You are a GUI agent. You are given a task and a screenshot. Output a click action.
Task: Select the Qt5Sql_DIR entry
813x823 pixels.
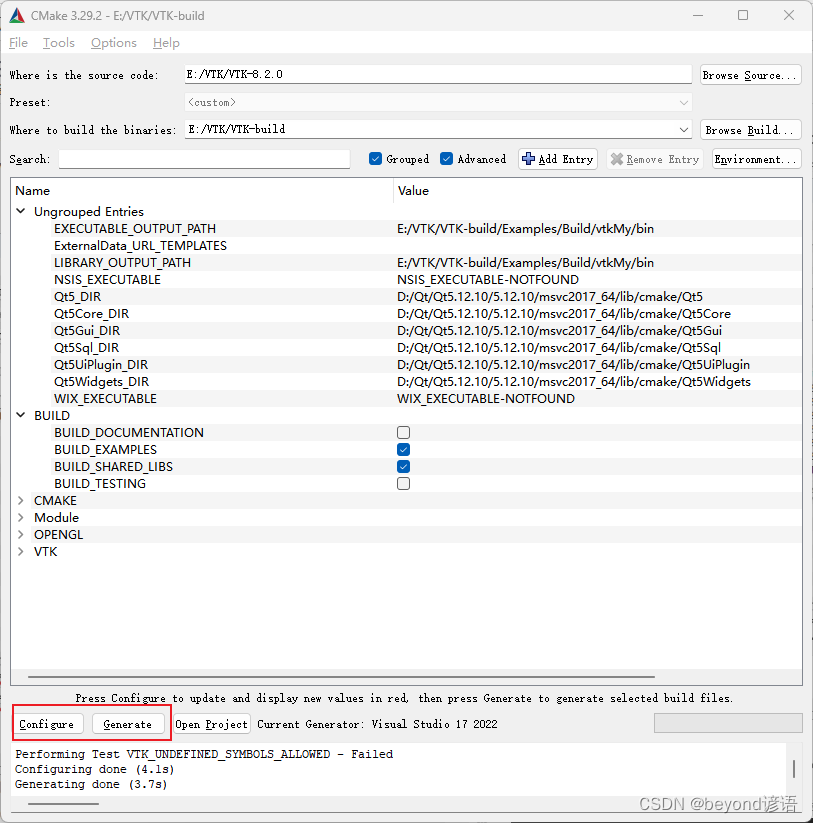[x=86, y=347]
